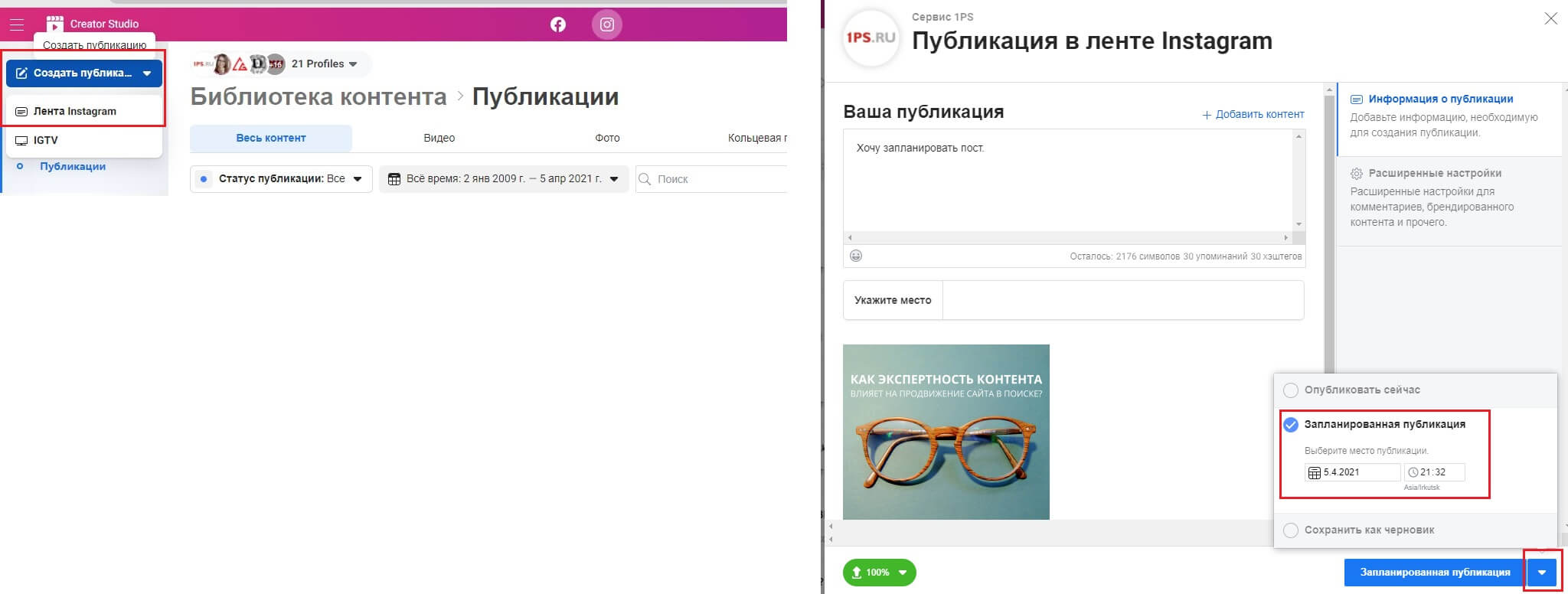The width and height of the screenshot is (1568, 594).
Task: Switch to the Instagram icon tab
Action: [x=606, y=24]
